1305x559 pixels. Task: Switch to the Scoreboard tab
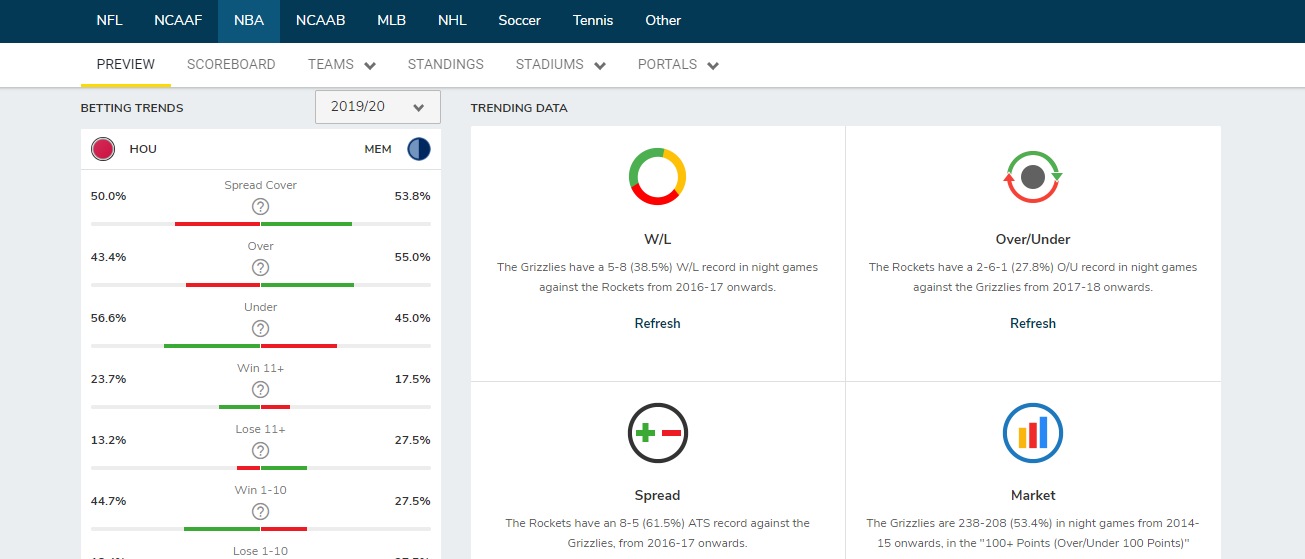[x=231, y=65]
